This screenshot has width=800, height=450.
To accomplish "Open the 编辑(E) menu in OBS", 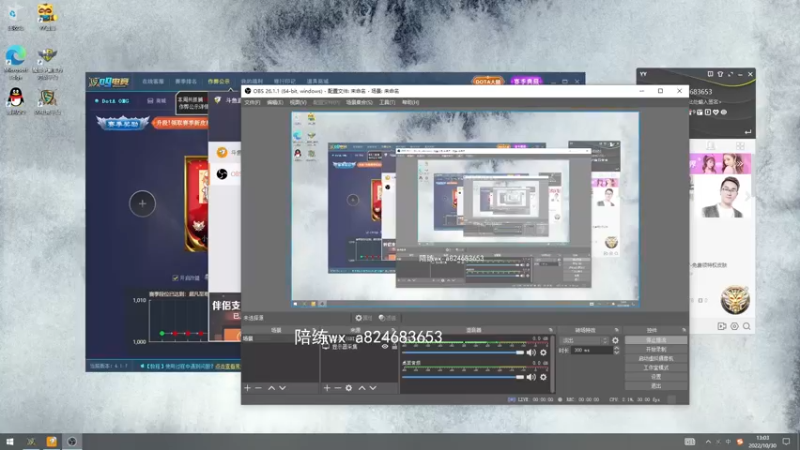I will [x=275, y=103].
